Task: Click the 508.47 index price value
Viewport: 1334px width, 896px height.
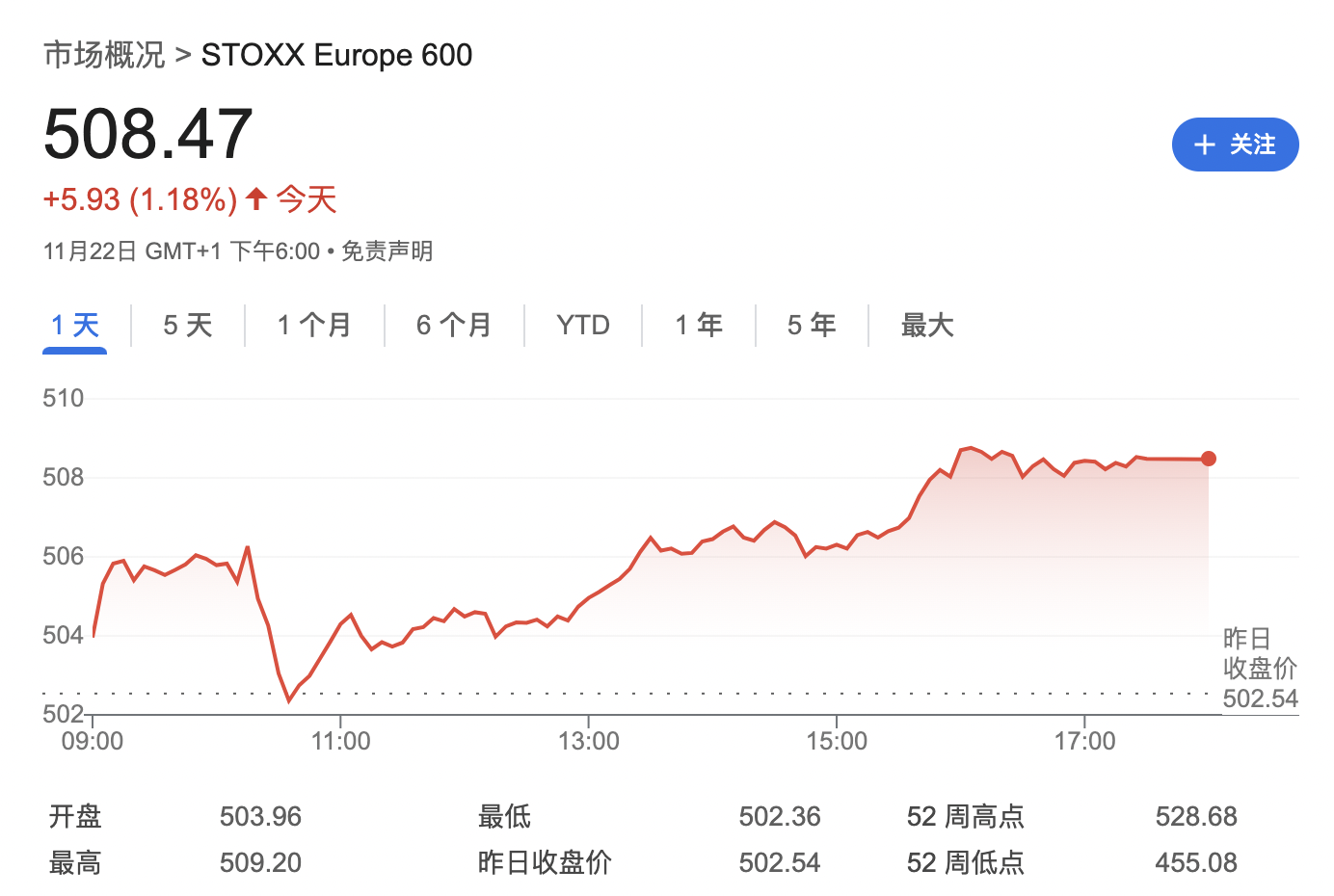Action: pyautogui.click(x=148, y=134)
